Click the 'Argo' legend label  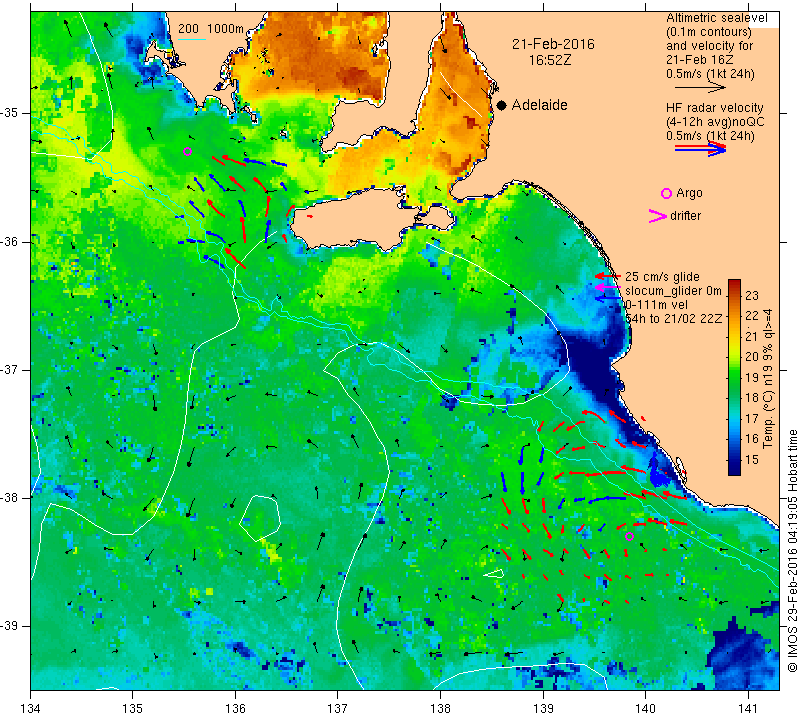[x=689, y=193]
